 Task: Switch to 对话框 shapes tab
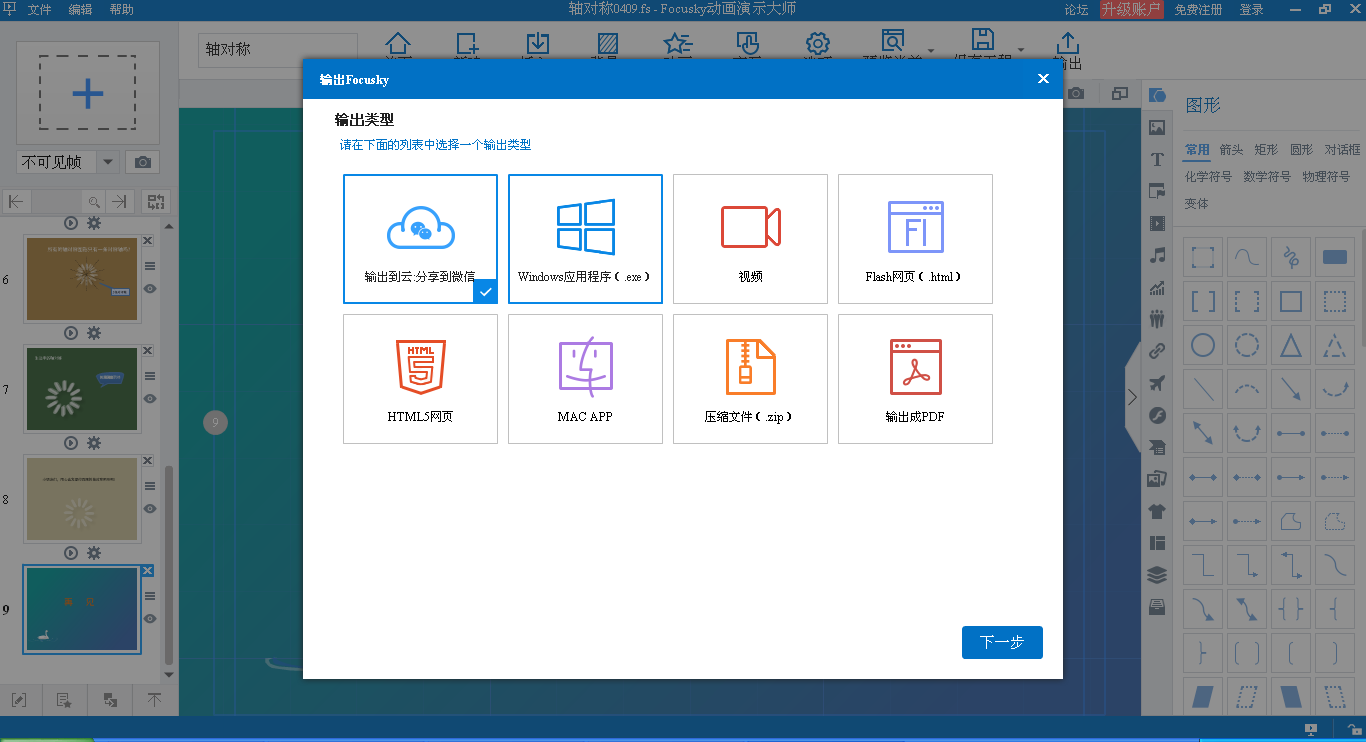click(1342, 150)
